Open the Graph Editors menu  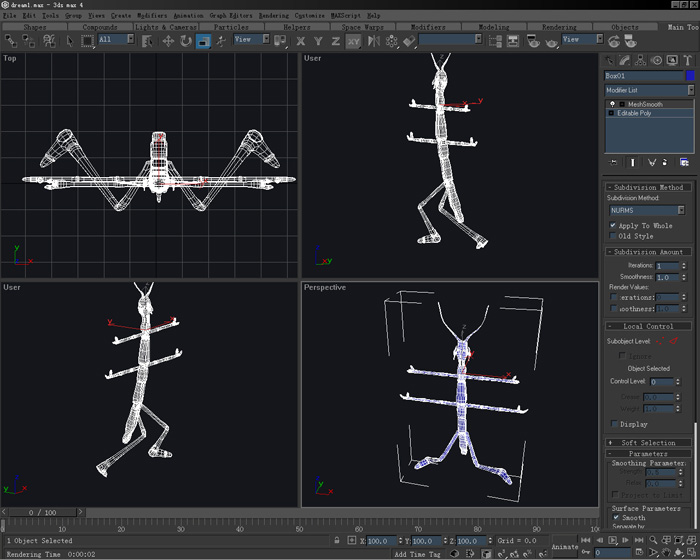click(x=231, y=16)
